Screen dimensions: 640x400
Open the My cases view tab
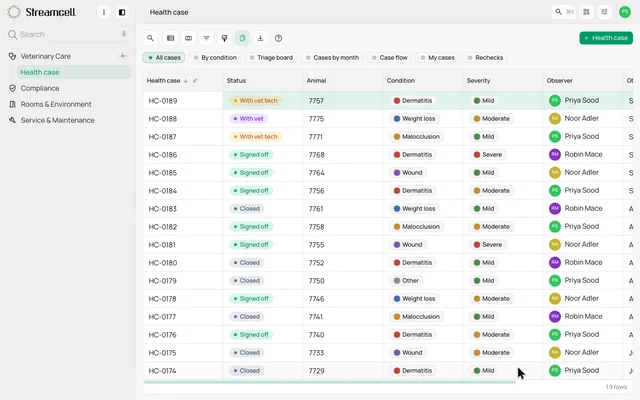click(x=438, y=58)
